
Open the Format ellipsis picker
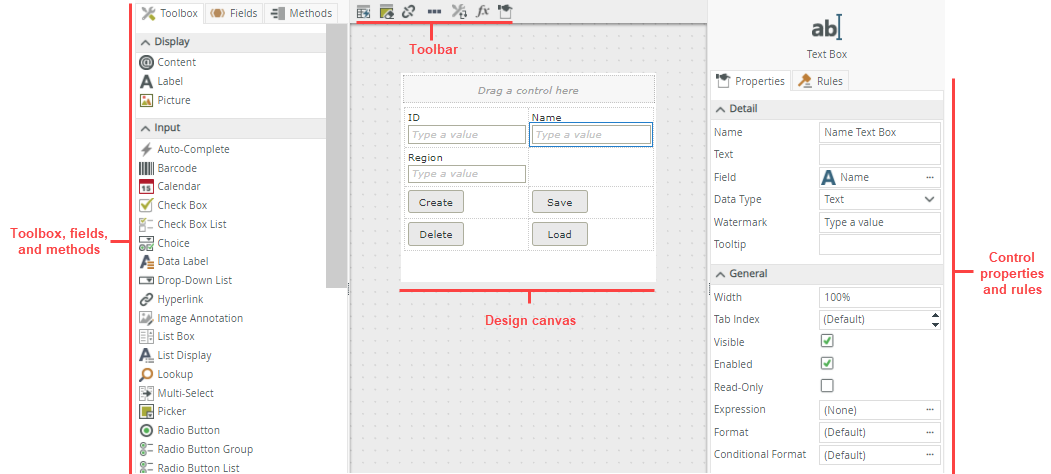click(930, 432)
